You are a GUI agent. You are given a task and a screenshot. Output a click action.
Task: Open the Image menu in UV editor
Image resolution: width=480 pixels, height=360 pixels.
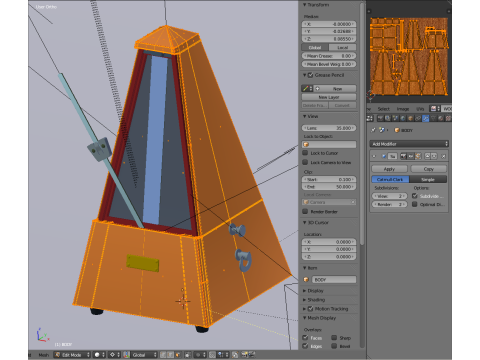pyautogui.click(x=403, y=109)
